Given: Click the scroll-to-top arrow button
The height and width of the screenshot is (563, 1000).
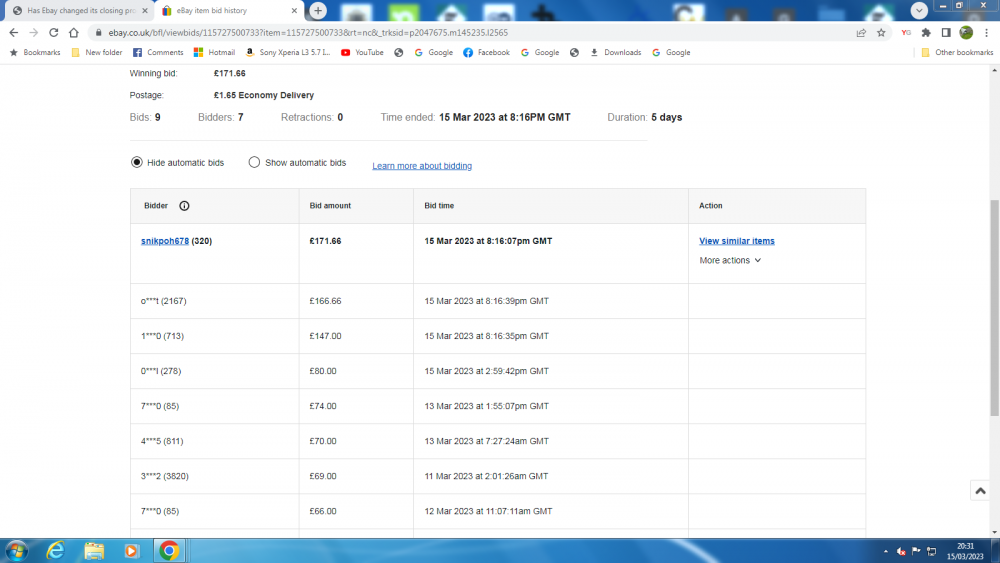Looking at the screenshot, I should pyautogui.click(x=980, y=490).
